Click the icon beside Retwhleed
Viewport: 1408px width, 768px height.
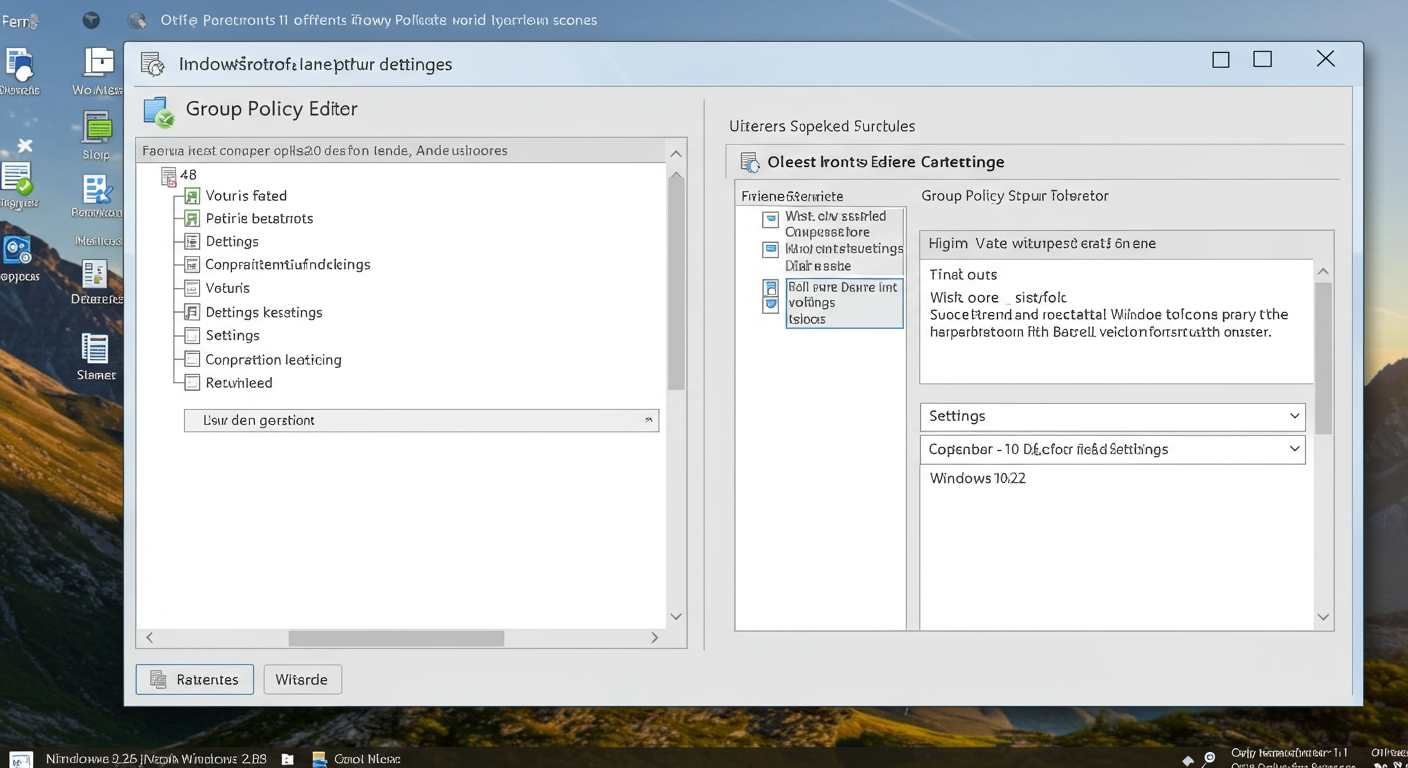coord(192,383)
